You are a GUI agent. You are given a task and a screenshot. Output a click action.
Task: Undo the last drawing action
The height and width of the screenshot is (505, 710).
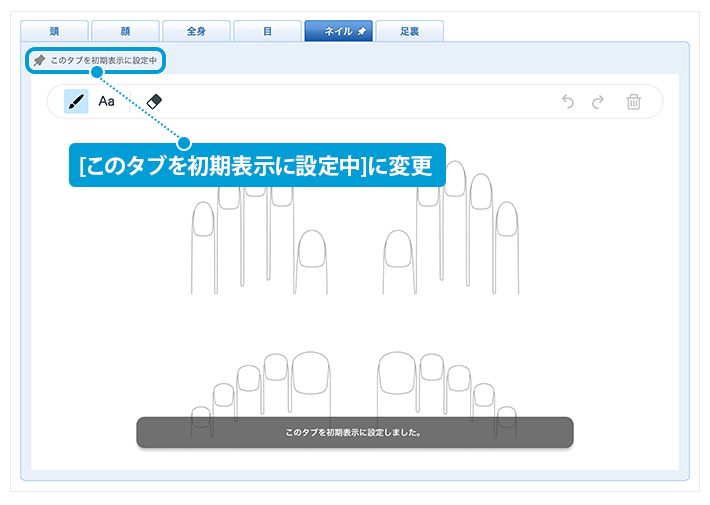click(x=568, y=101)
